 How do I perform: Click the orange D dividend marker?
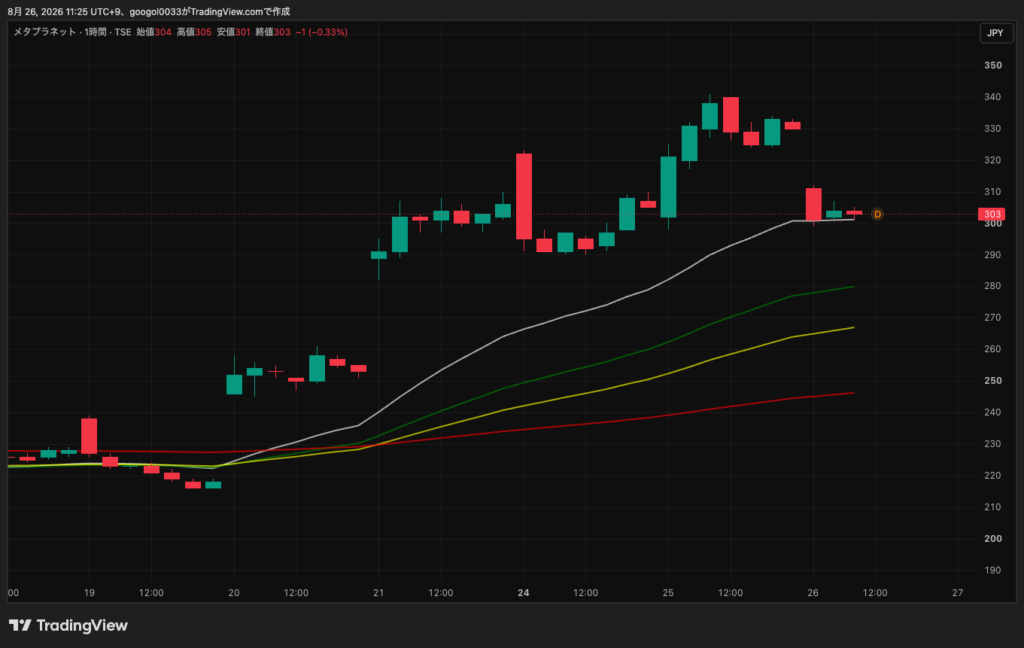[x=877, y=214]
